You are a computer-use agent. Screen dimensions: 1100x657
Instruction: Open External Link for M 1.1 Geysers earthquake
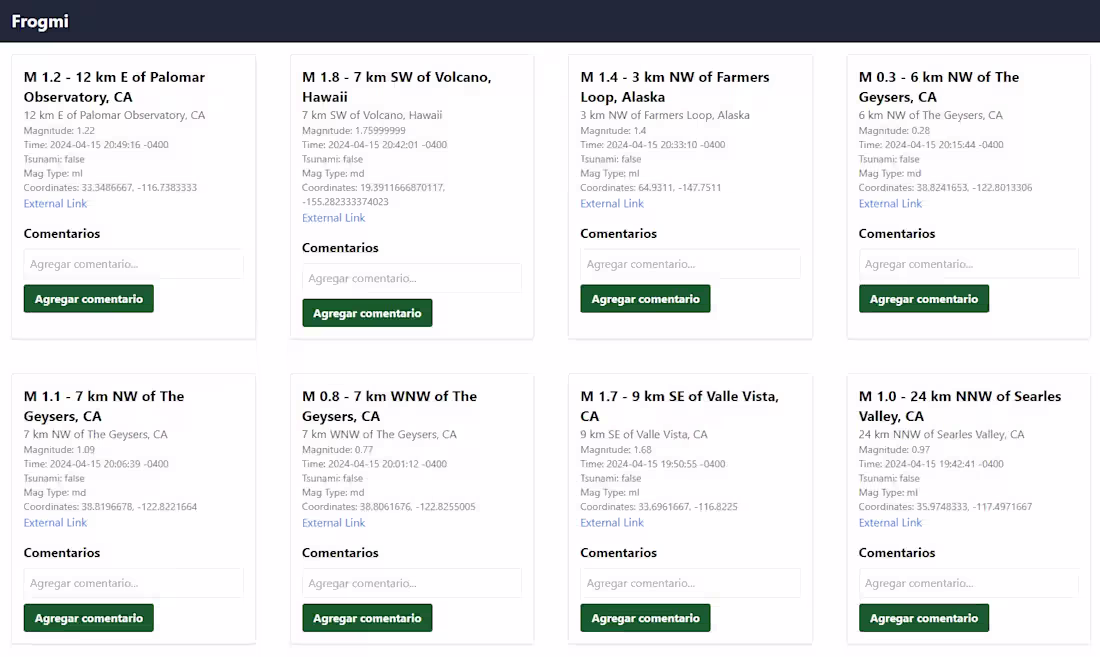[55, 522]
